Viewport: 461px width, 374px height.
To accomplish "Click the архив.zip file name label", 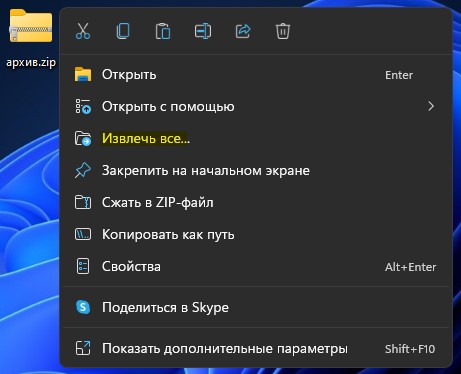I will (31, 62).
